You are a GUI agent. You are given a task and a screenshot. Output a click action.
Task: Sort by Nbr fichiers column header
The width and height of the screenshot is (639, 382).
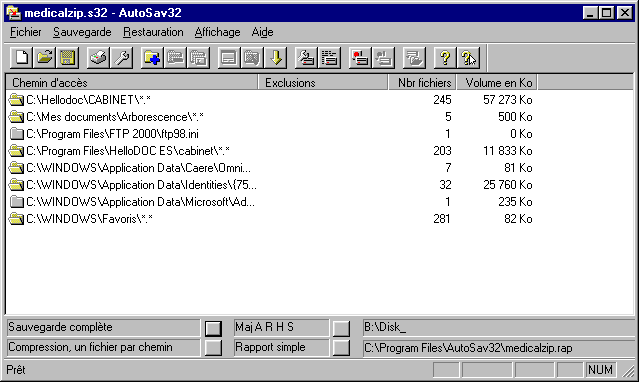422,83
